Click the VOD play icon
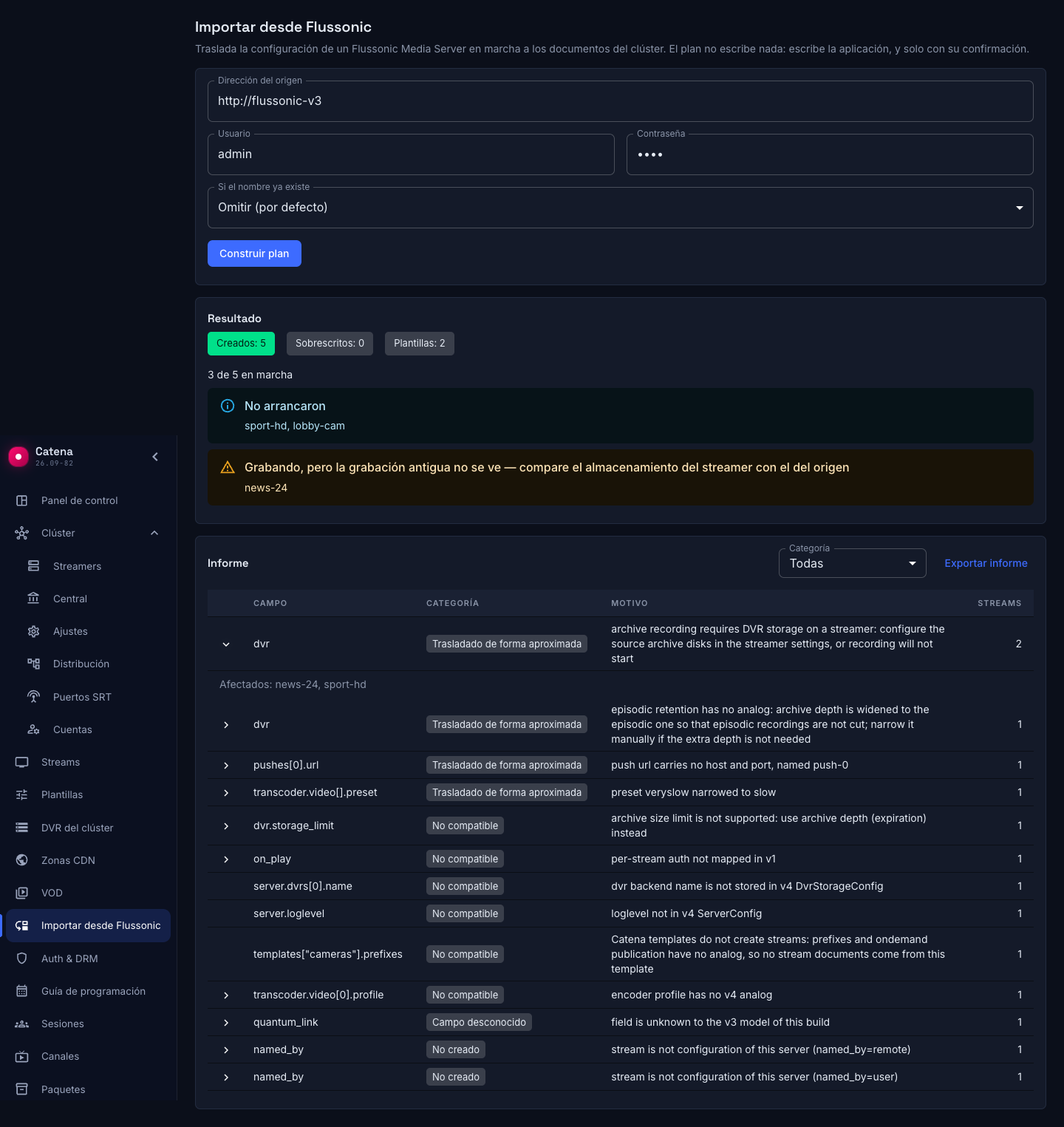This screenshot has width=1064, height=1127. click(22, 893)
